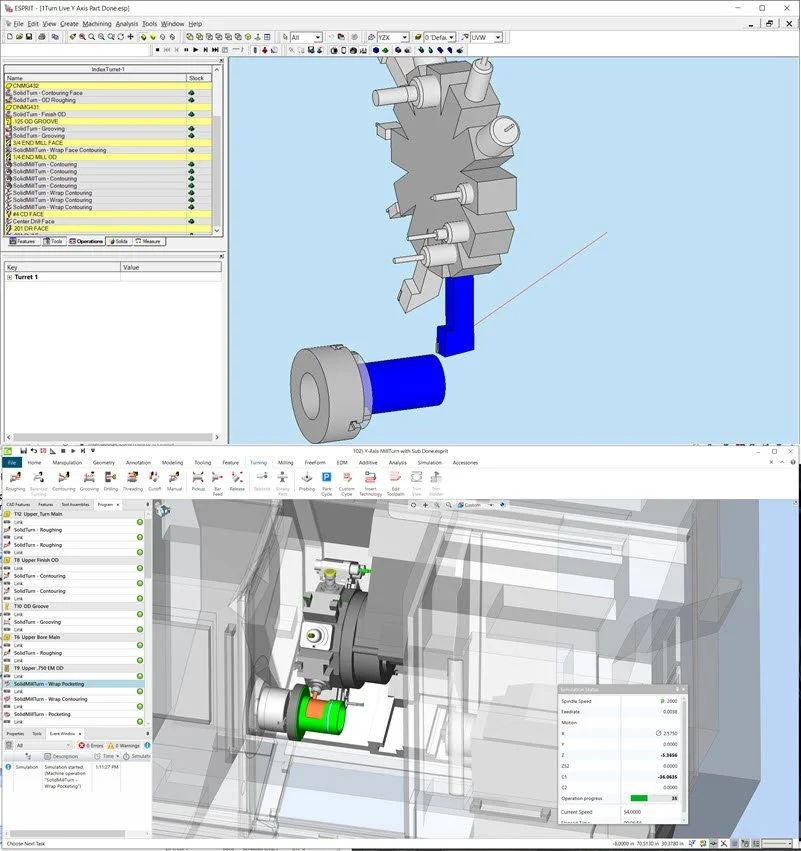Click the Drilling icon in Turning ribbon
This screenshot has width=801, height=851.
click(111, 481)
